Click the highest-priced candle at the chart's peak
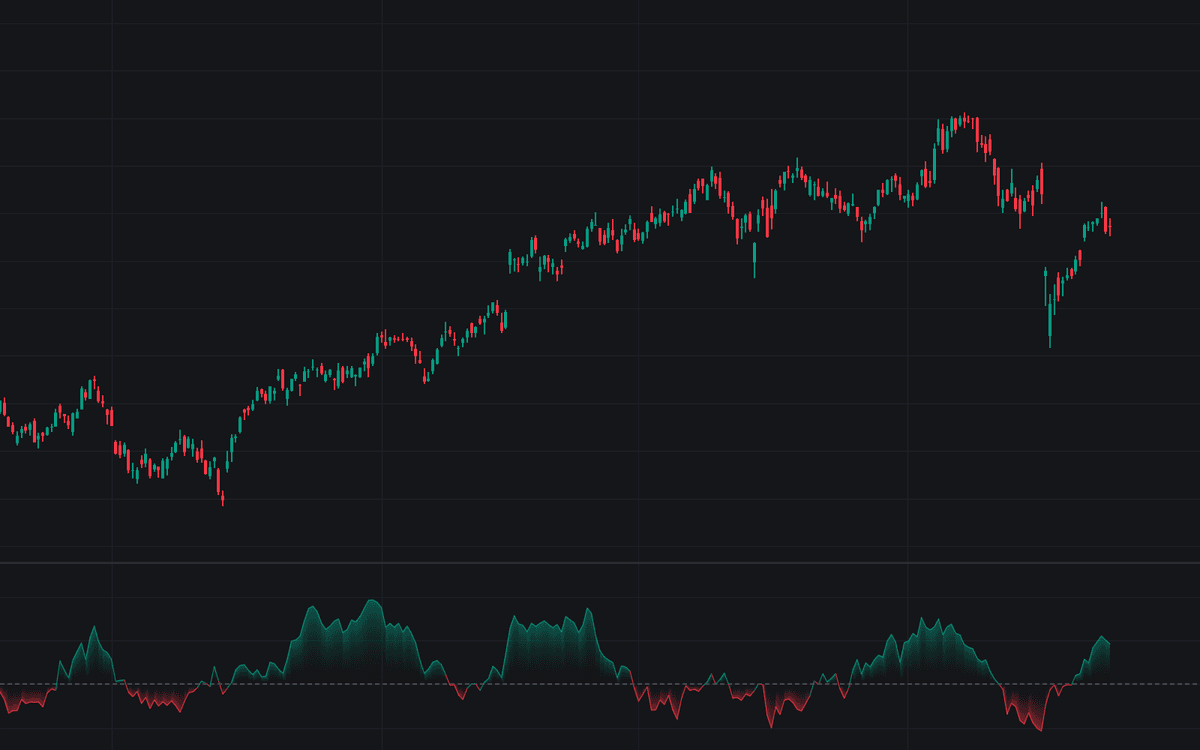This screenshot has height=750, width=1200. pos(964,120)
